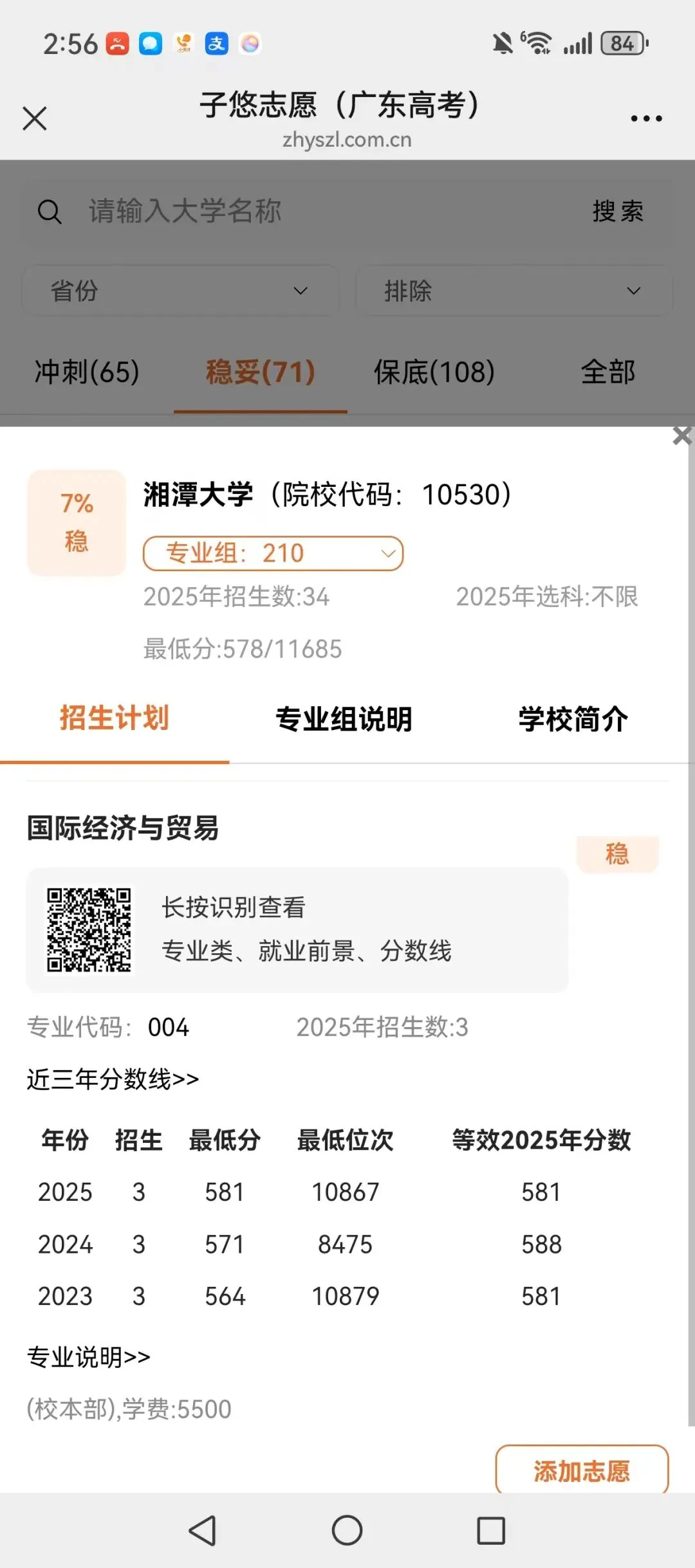The height and width of the screenshot is (1568, 695).
Task: Close the webview with the X icon
Action: (x=35, y=118)
